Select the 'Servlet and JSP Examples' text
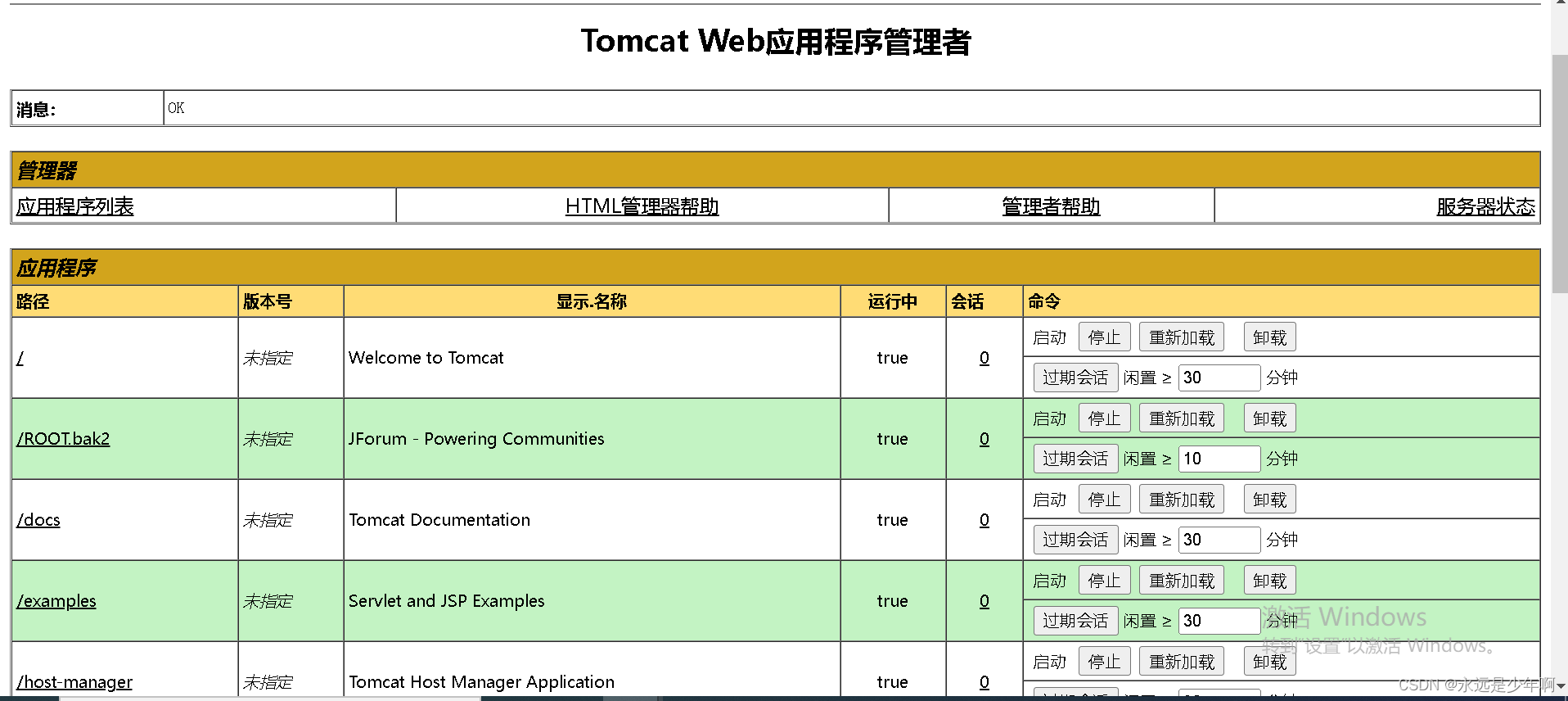Viewport: 1568px width, 701px height. (446, 601)
